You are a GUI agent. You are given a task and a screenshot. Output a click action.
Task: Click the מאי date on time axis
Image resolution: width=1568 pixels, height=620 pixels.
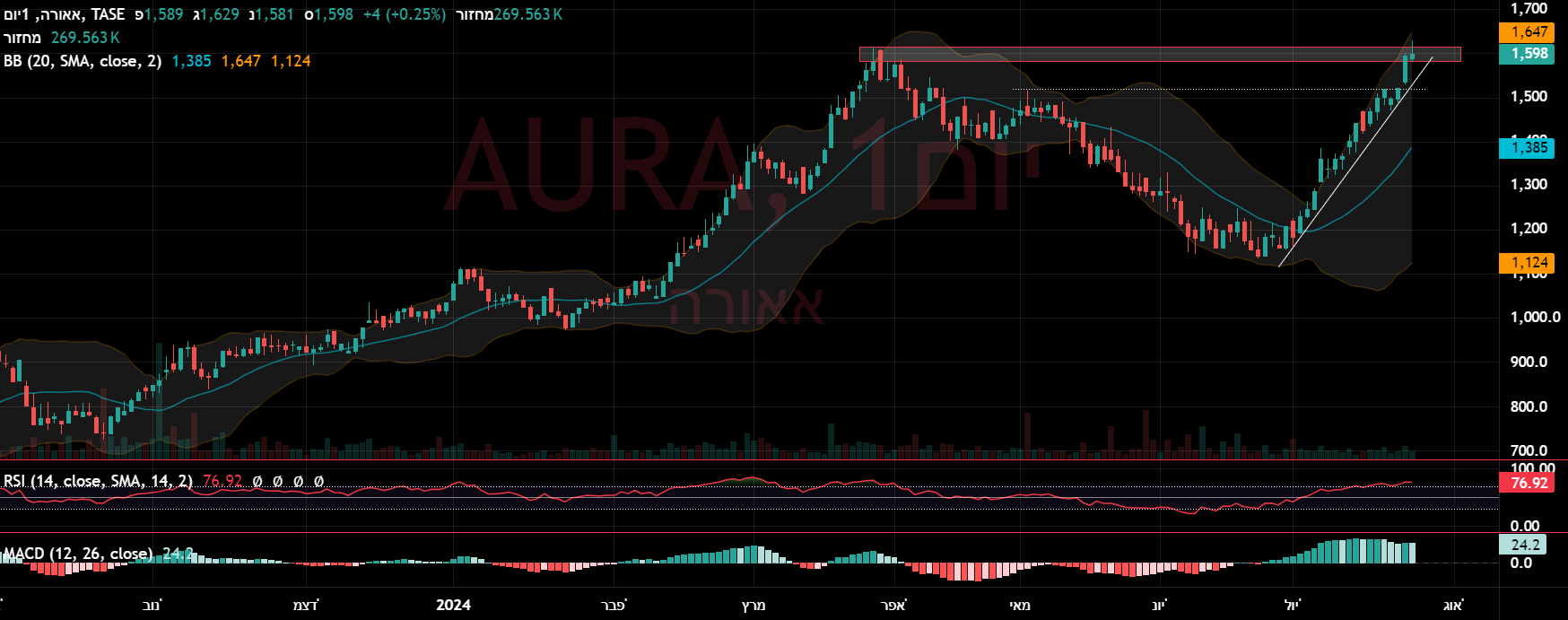click(1020, 606)
